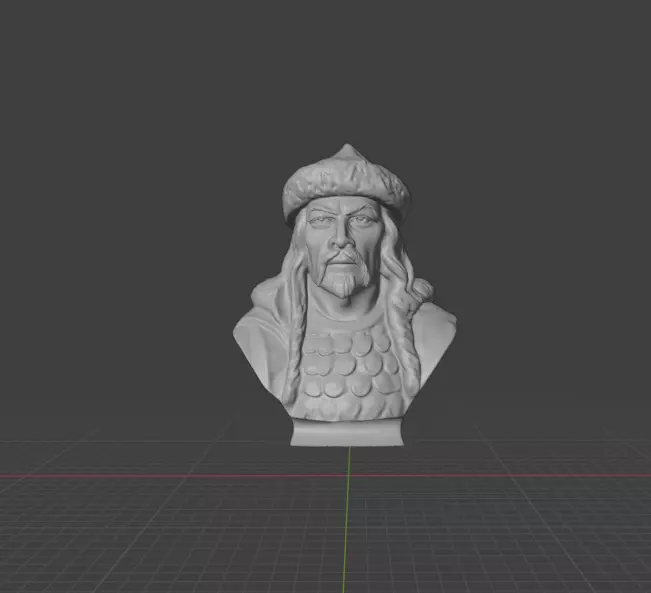
Task: Click the mustache on the bust
Action: tap(344, 254)
